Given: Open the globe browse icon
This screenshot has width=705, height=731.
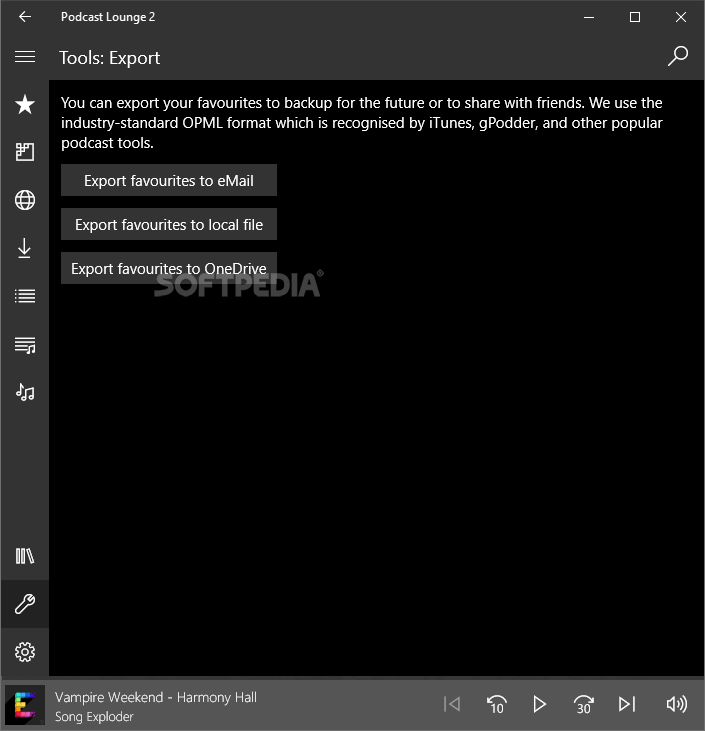Looking at the screenshot, I should [x=25, y=200].
